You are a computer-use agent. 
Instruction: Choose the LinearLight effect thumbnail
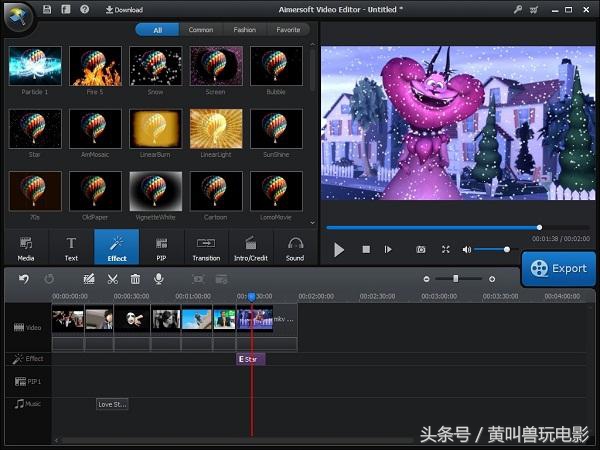pyautogui.click(x=216, y=129)
